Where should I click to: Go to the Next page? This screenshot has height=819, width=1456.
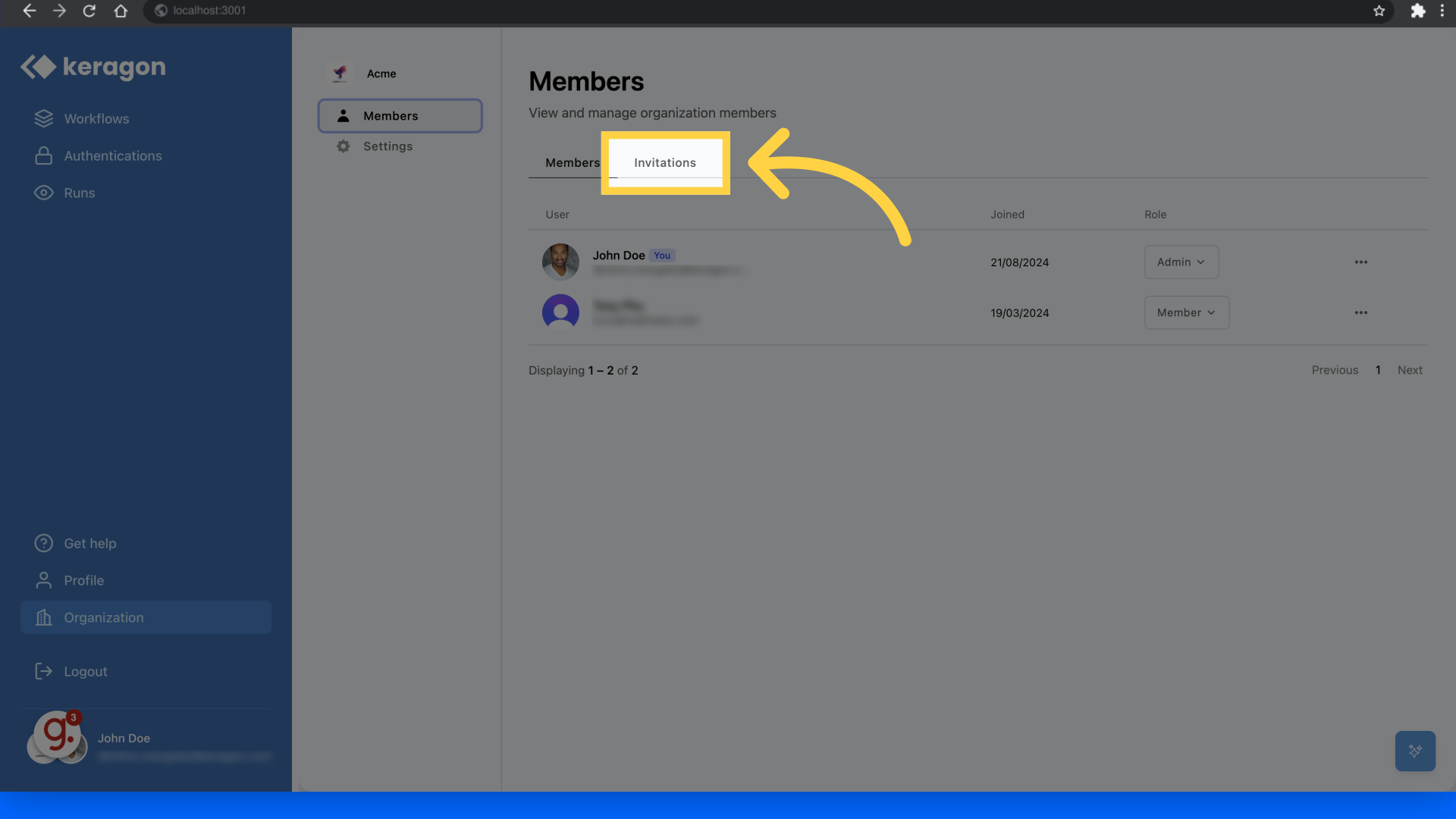coord(1410,371)
